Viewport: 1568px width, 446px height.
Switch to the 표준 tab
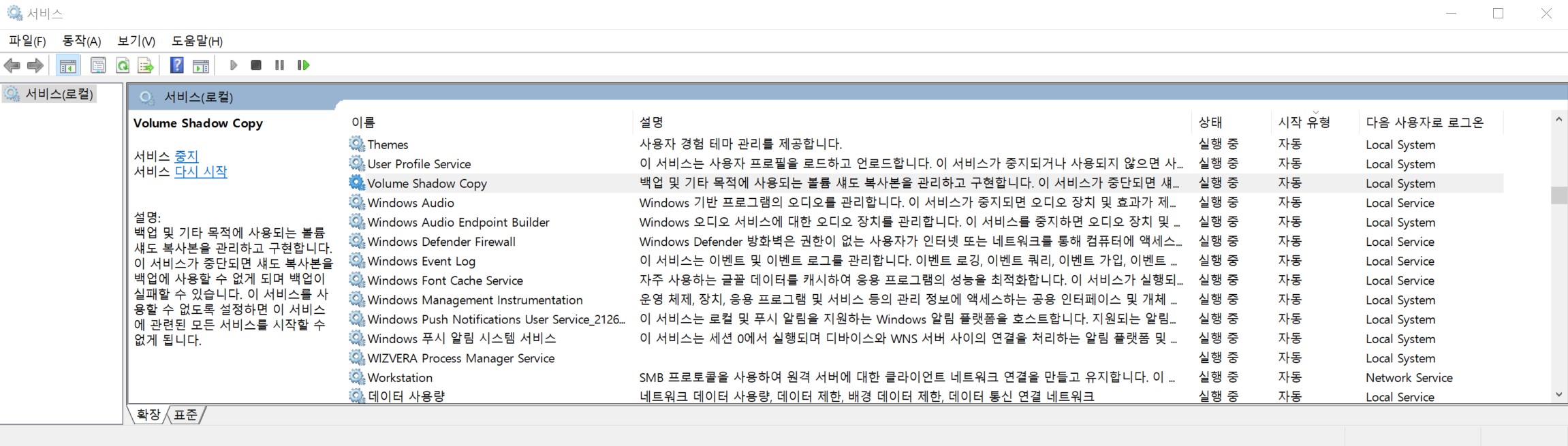coord(185,414)
